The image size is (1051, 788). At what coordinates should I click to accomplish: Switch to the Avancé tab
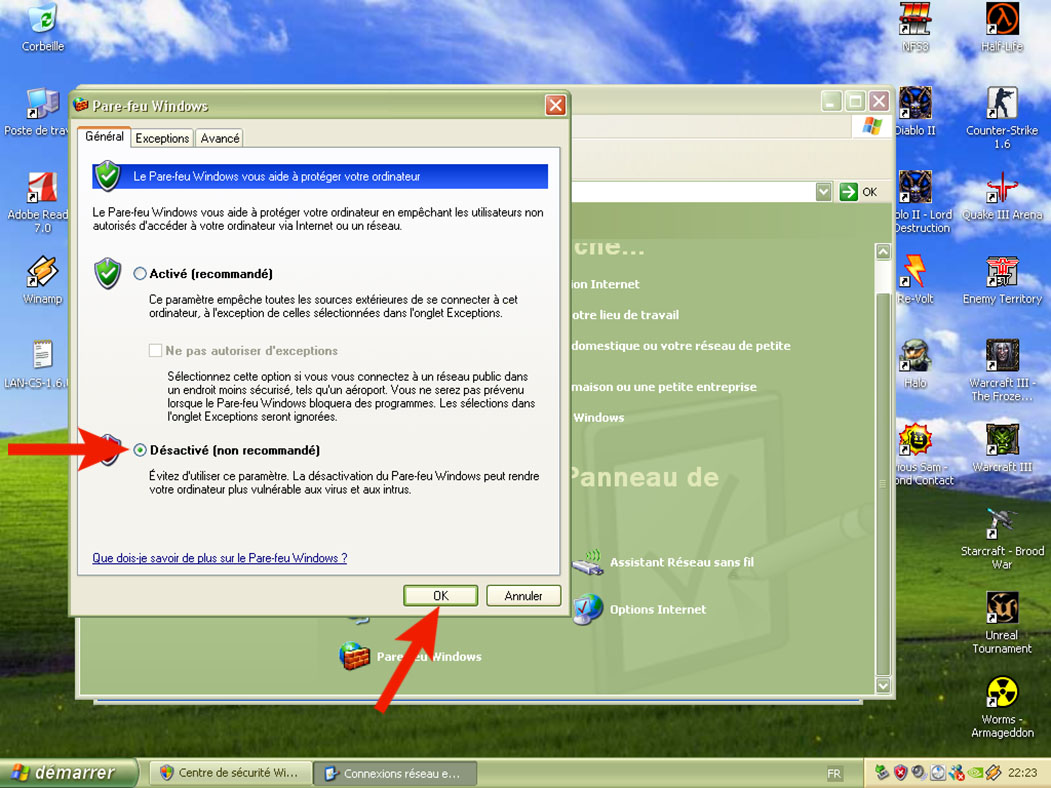coord(219,138)
